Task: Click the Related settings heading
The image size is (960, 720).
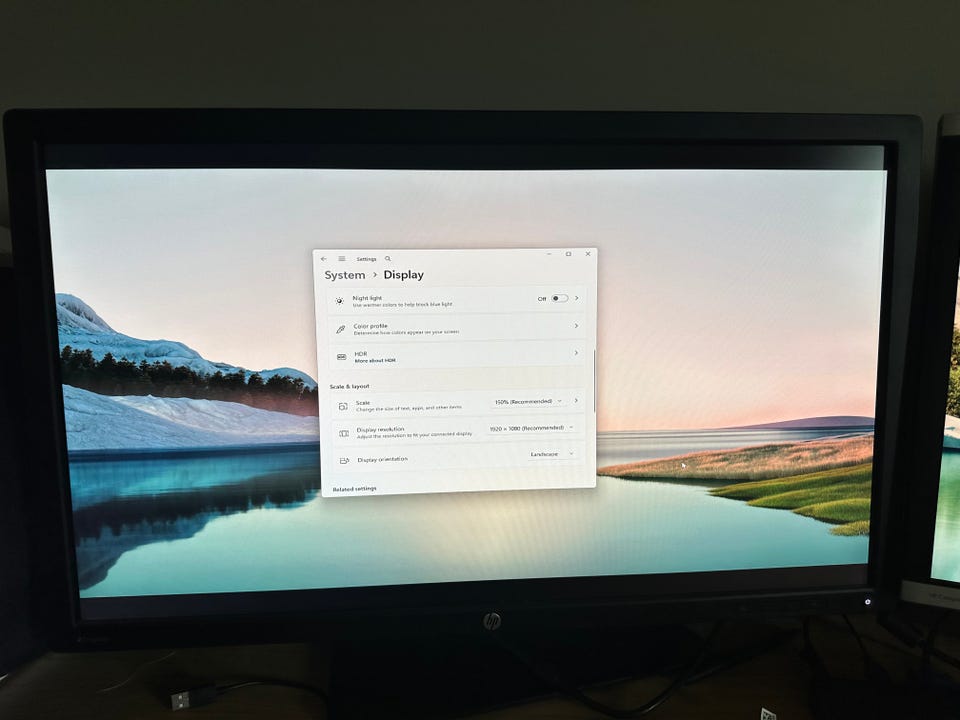Action: [x=354, y=489]
